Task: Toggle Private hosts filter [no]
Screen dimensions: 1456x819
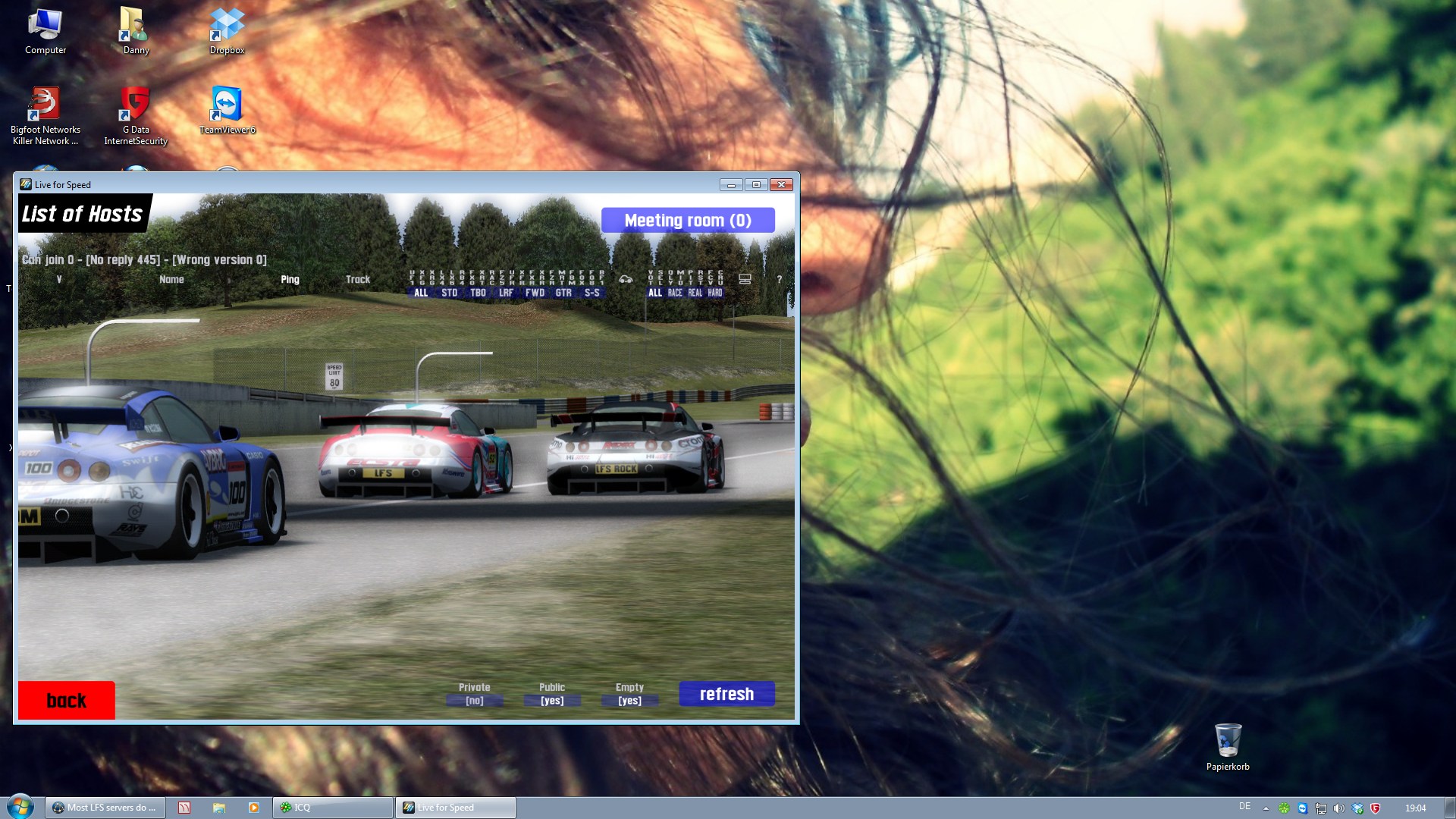Action: (x=475, y=701)
